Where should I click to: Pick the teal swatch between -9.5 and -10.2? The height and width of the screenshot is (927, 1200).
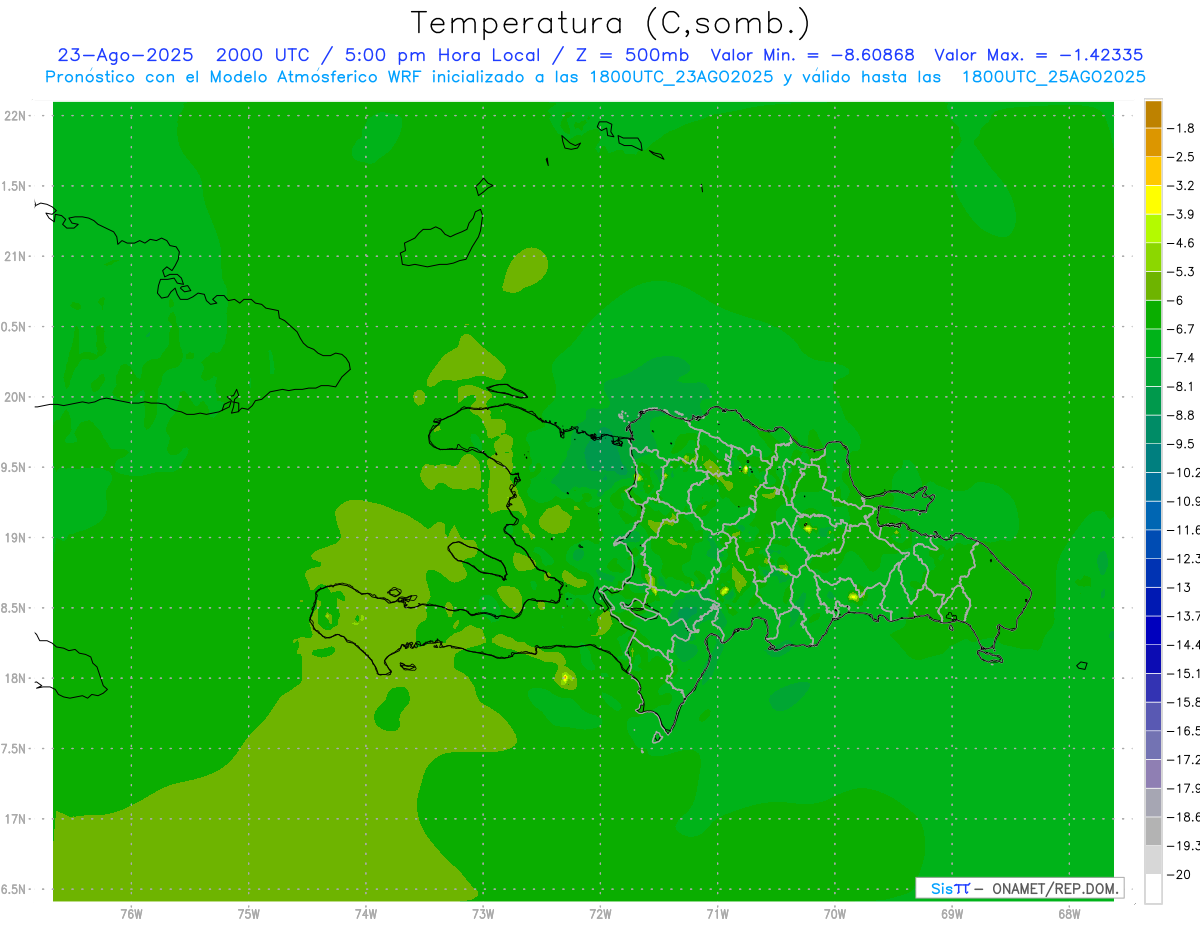(1153, 458)
